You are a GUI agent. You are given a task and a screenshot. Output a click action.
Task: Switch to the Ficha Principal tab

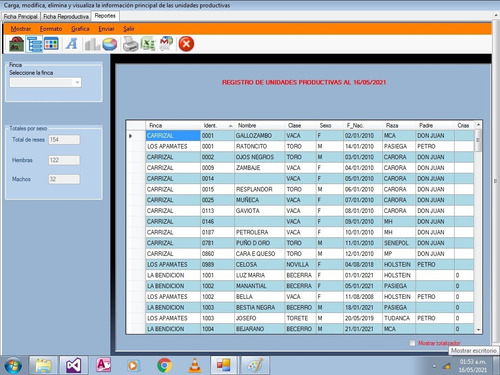21,16
